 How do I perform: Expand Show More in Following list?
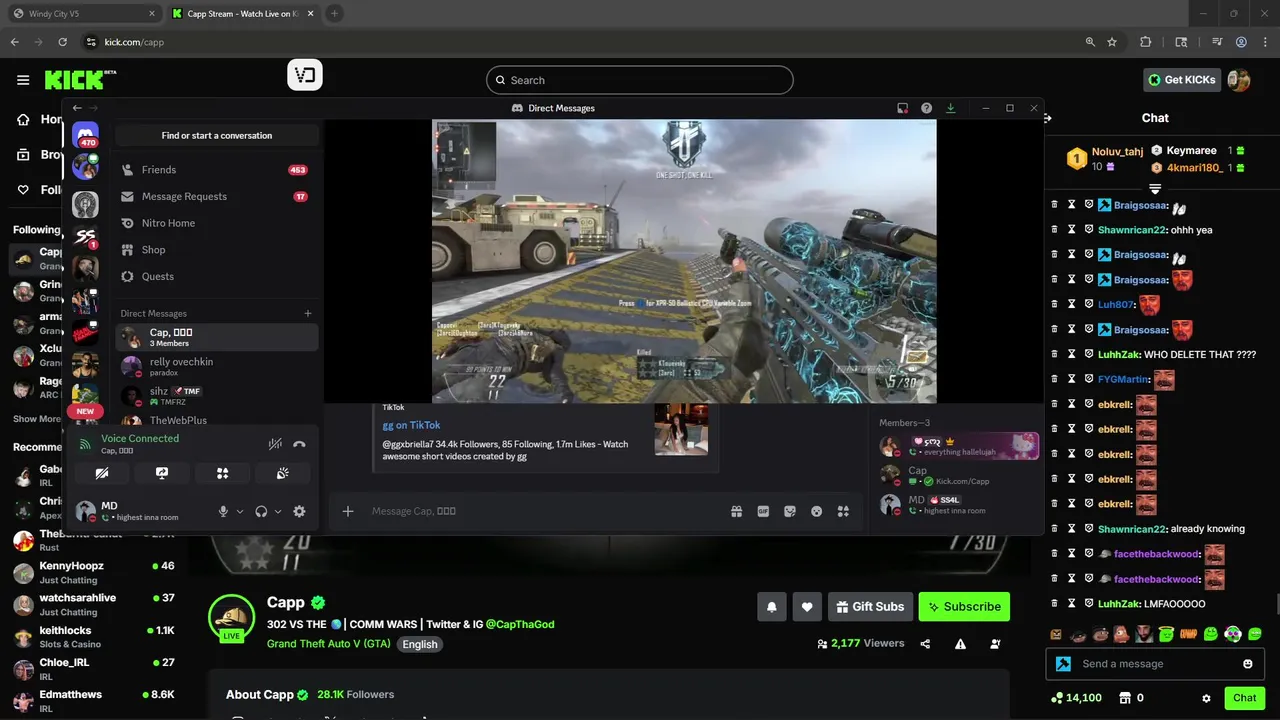(x=37, y=419)
